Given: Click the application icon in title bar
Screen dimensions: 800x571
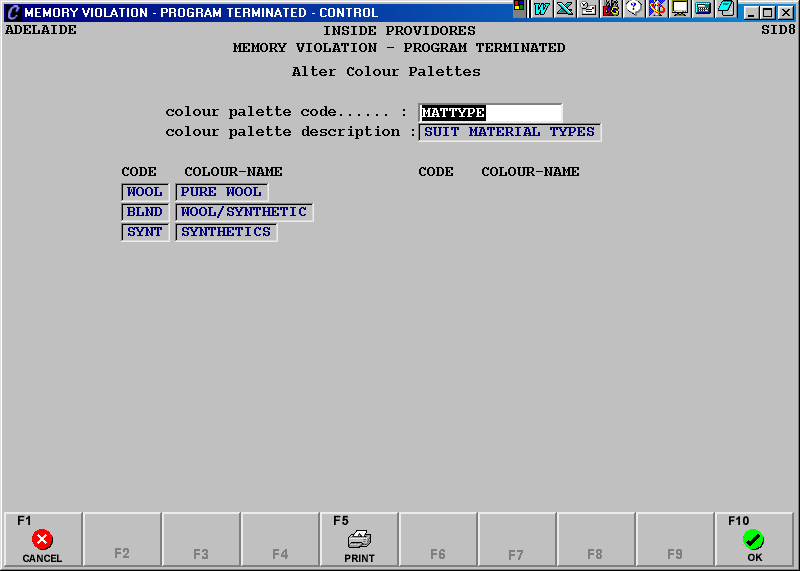Looking at the screenshot, I should click(x=12, y=12).
